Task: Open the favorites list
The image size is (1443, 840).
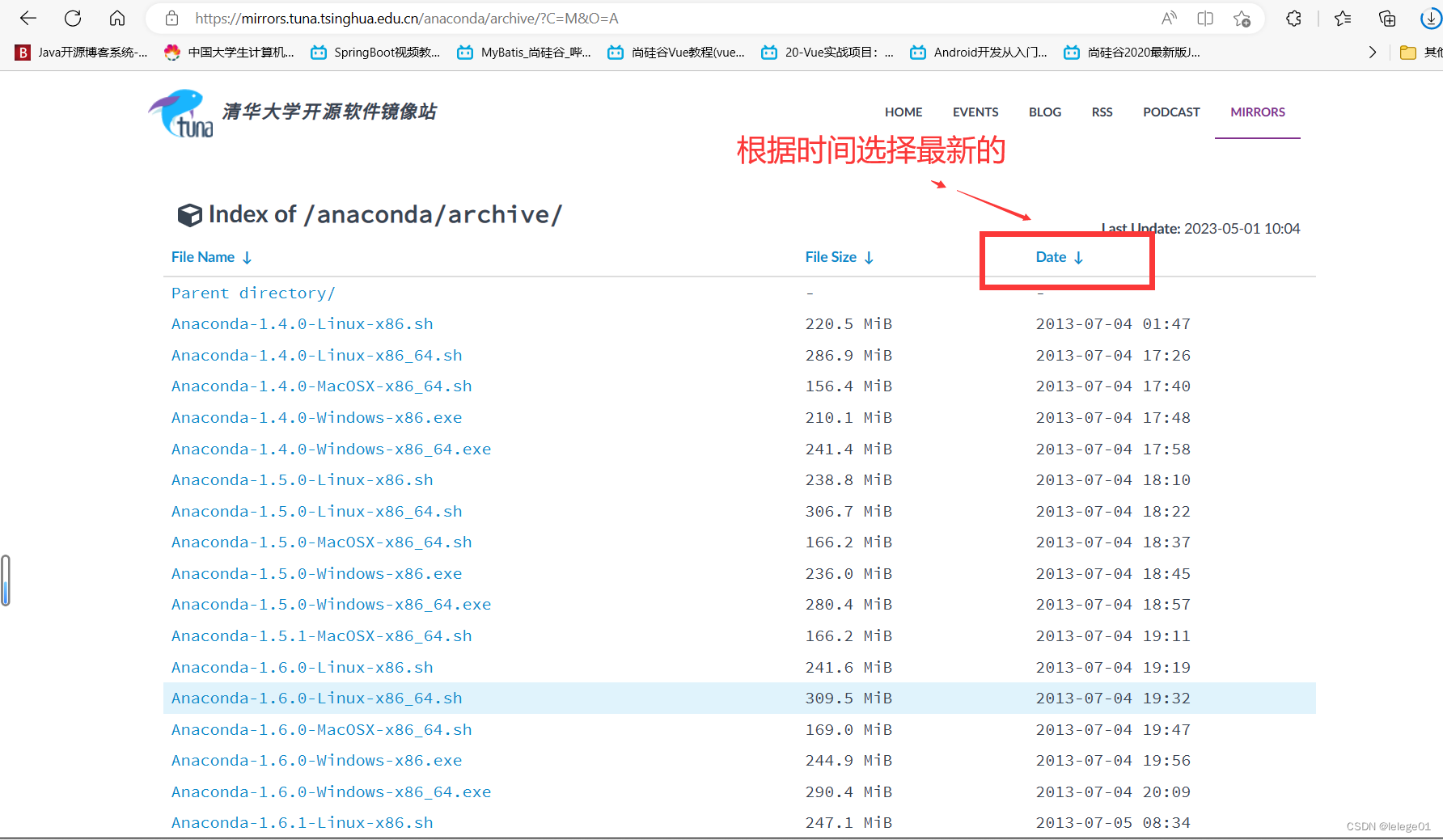Action: coord(1343,19)
